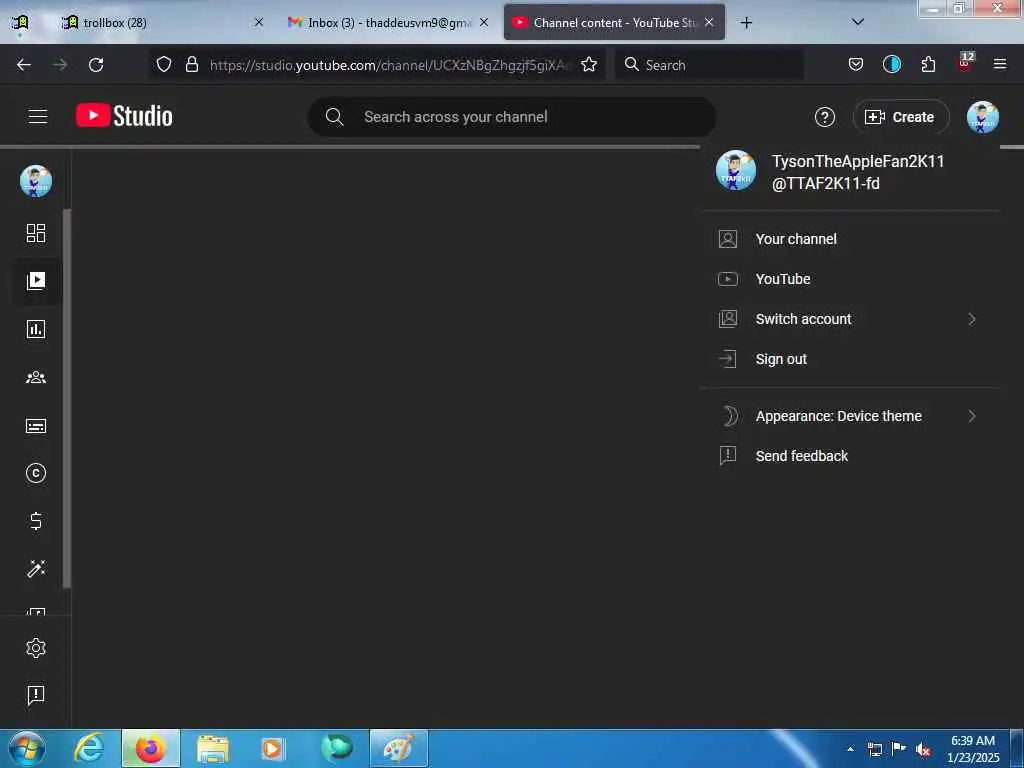Select Sign out in account menu
Screen dimensions: 1024x768
tap(850, 359)
